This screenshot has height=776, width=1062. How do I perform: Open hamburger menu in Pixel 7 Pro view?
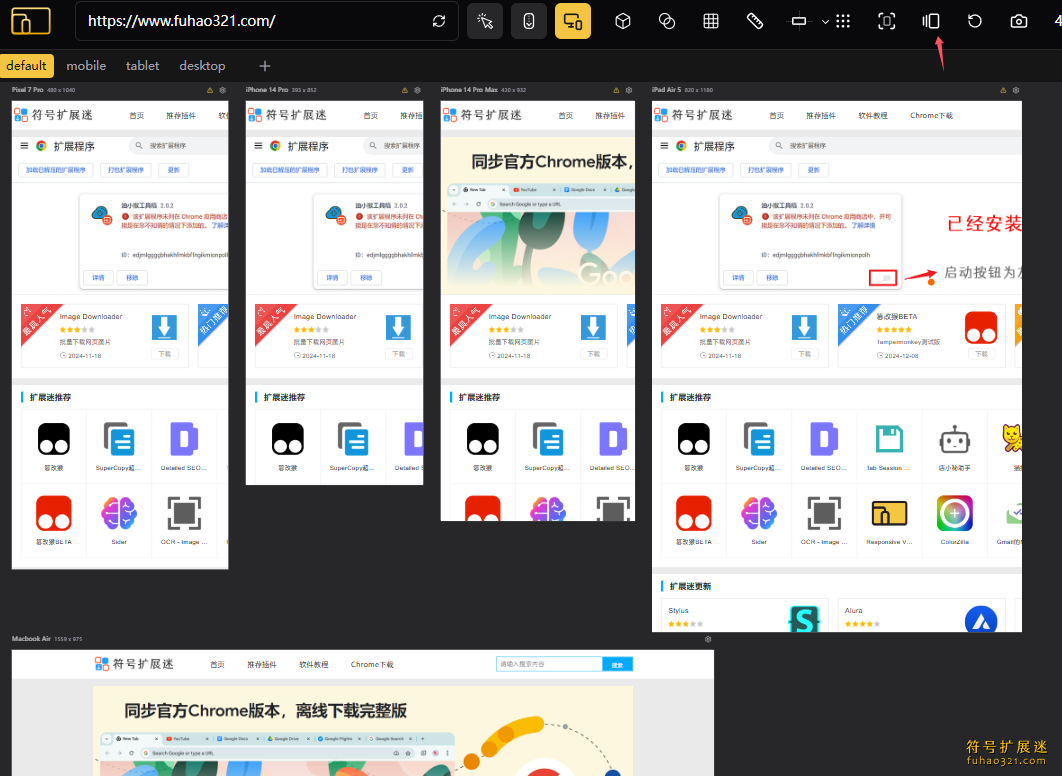pos(24,146)
